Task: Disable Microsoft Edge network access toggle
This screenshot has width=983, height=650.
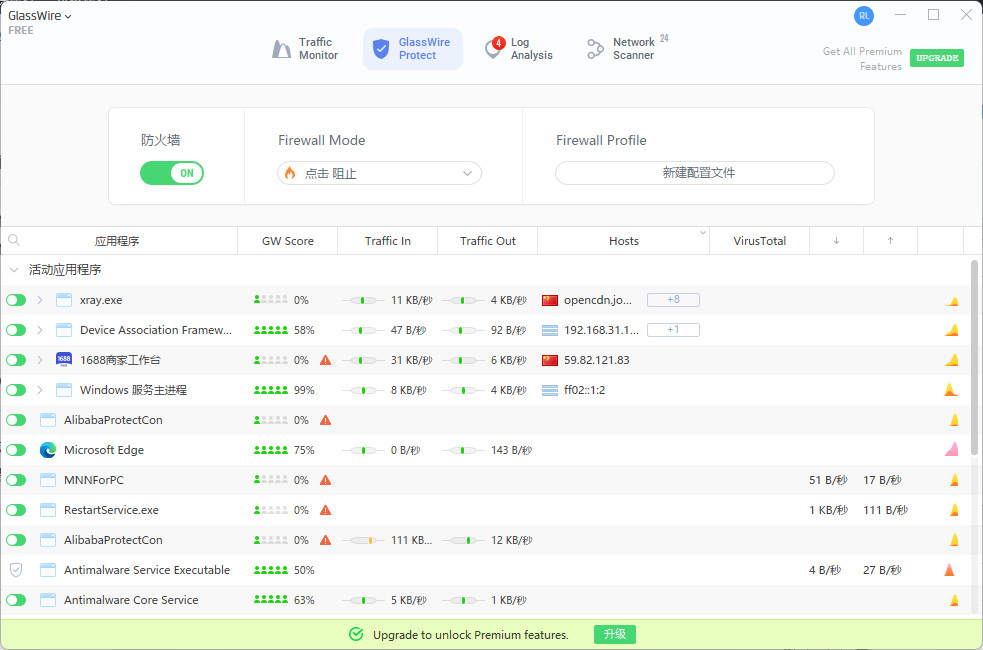Action: click(x=16, y=450)
